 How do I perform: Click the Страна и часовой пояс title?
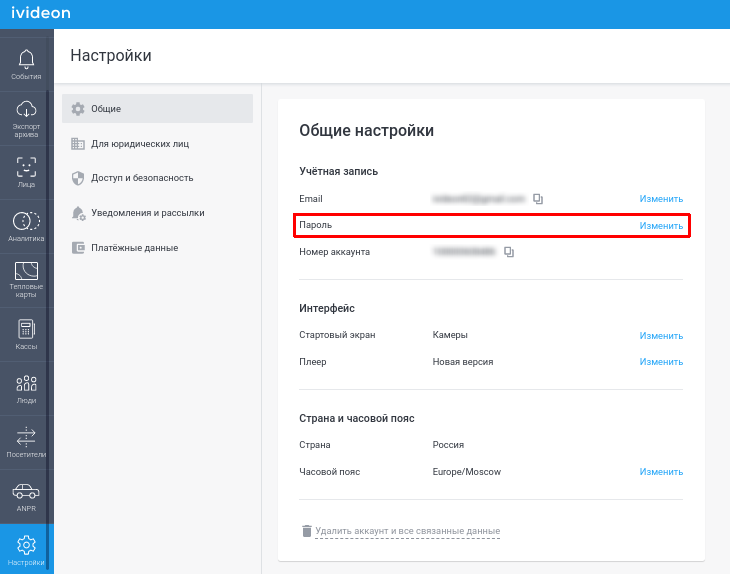pyautogui.click(x=357, y=418)
